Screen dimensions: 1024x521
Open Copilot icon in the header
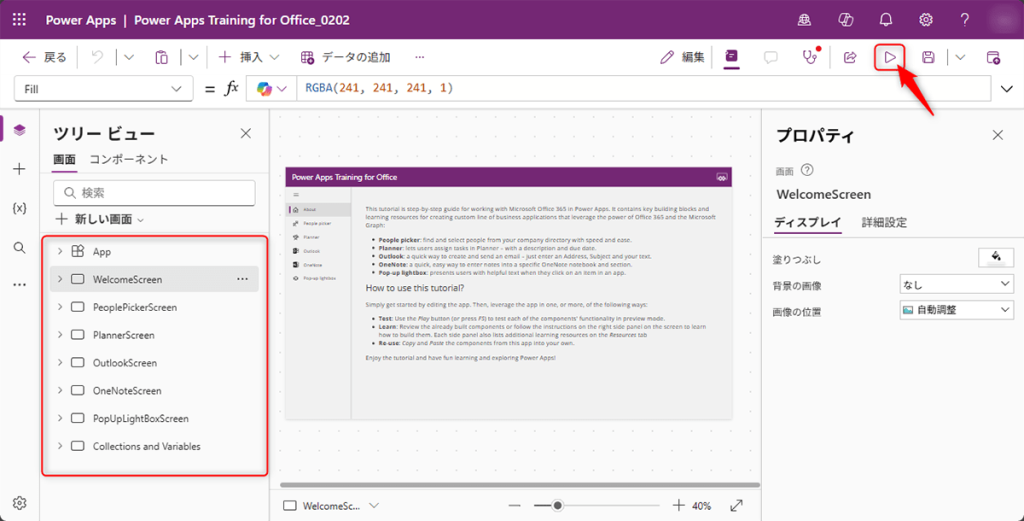(846, 20)
